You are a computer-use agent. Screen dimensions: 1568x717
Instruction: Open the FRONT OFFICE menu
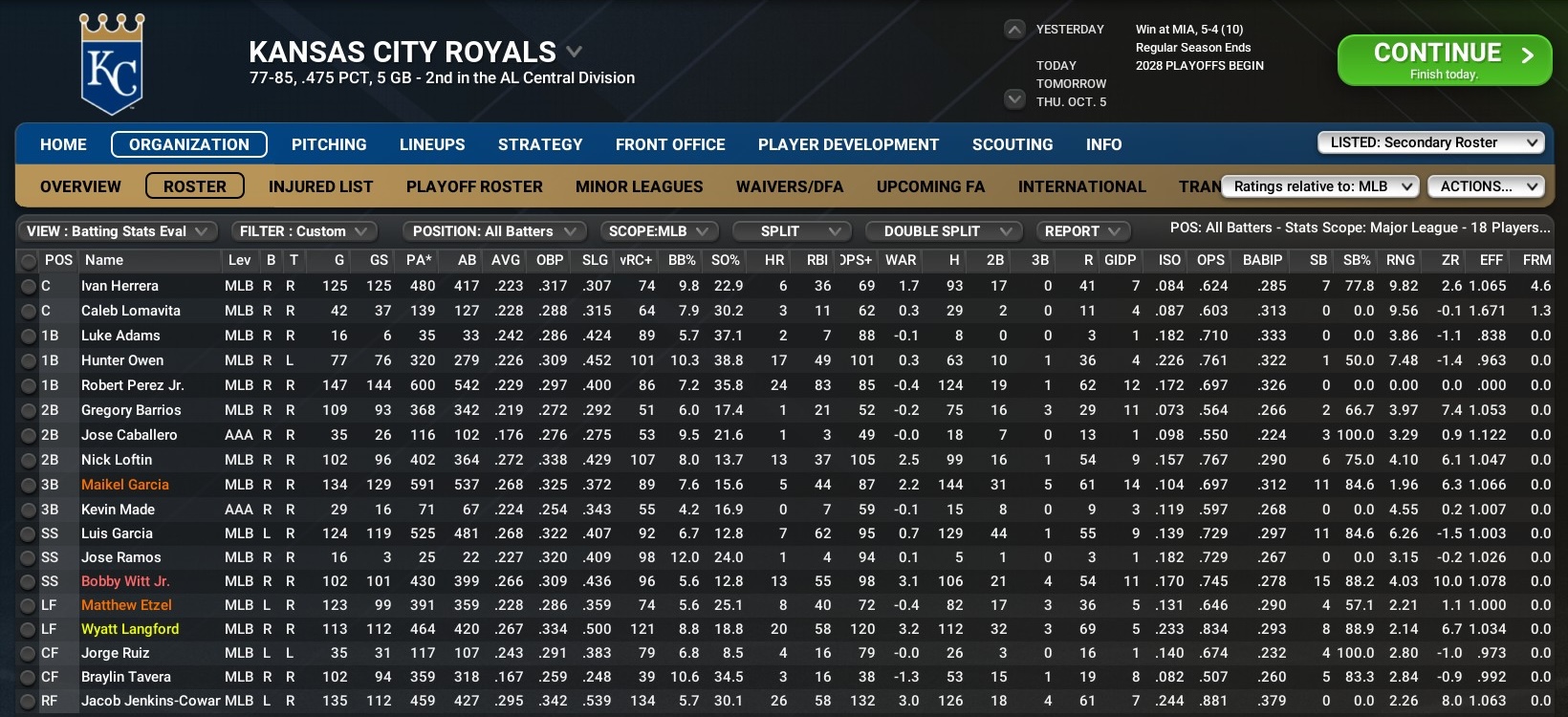coord(670,144)
